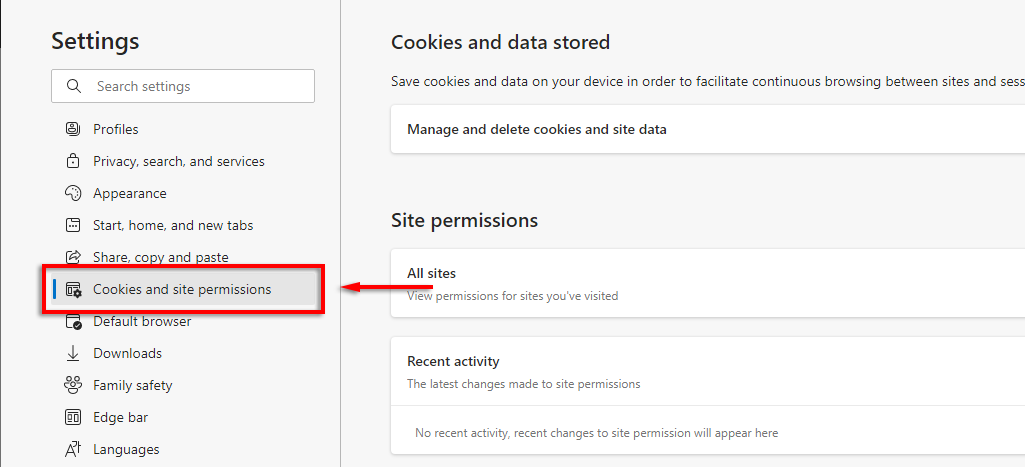Open the Languages settings page
The image size is (1025, 467).
pyautogui.click(x=126, y=449)
